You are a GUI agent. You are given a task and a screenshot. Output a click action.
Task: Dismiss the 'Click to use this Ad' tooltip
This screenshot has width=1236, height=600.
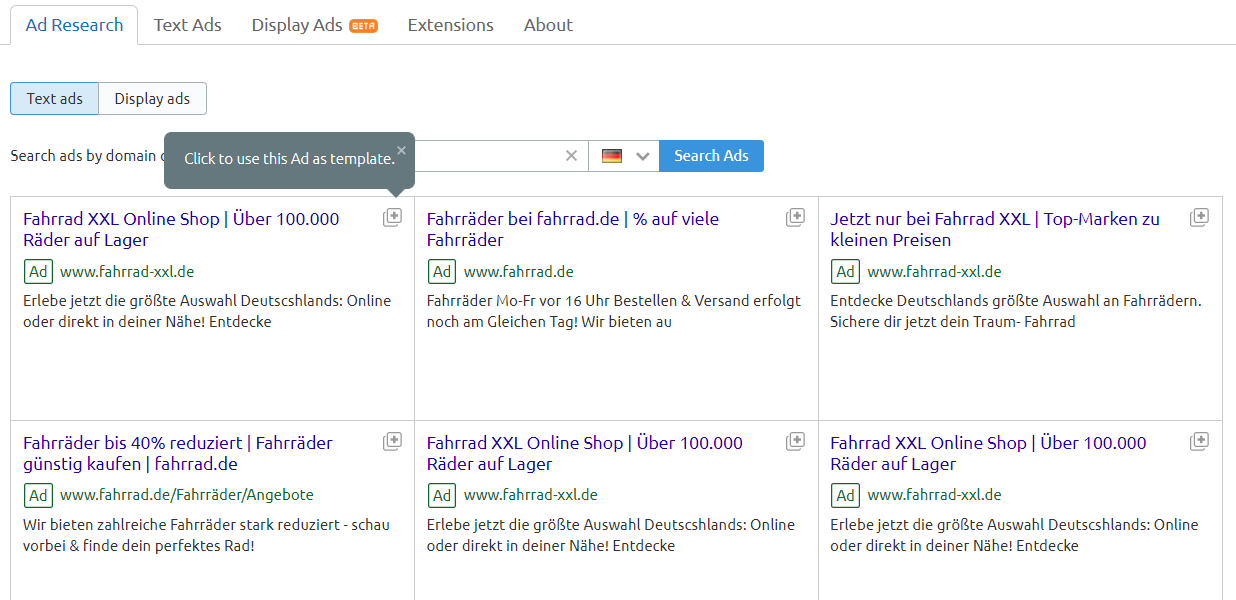pyautogui.click(x=401, y=151)
